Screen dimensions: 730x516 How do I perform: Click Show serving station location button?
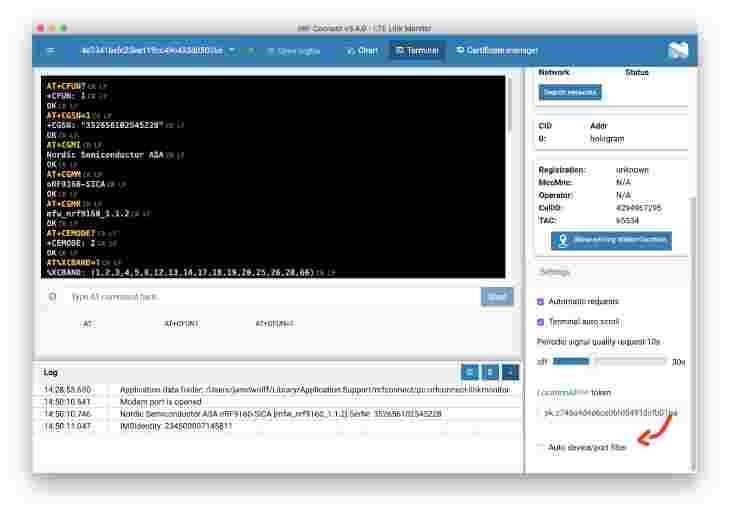611,240
